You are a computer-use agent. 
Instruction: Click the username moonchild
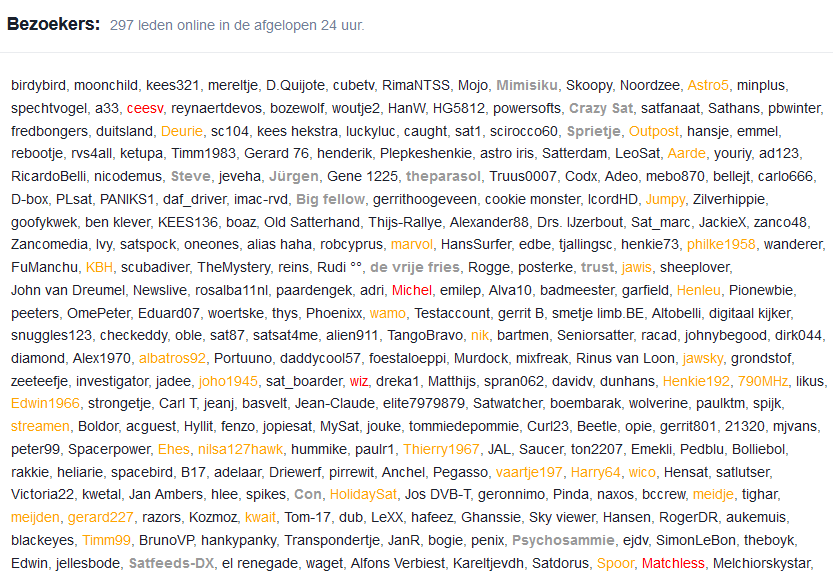click(106, 86)
